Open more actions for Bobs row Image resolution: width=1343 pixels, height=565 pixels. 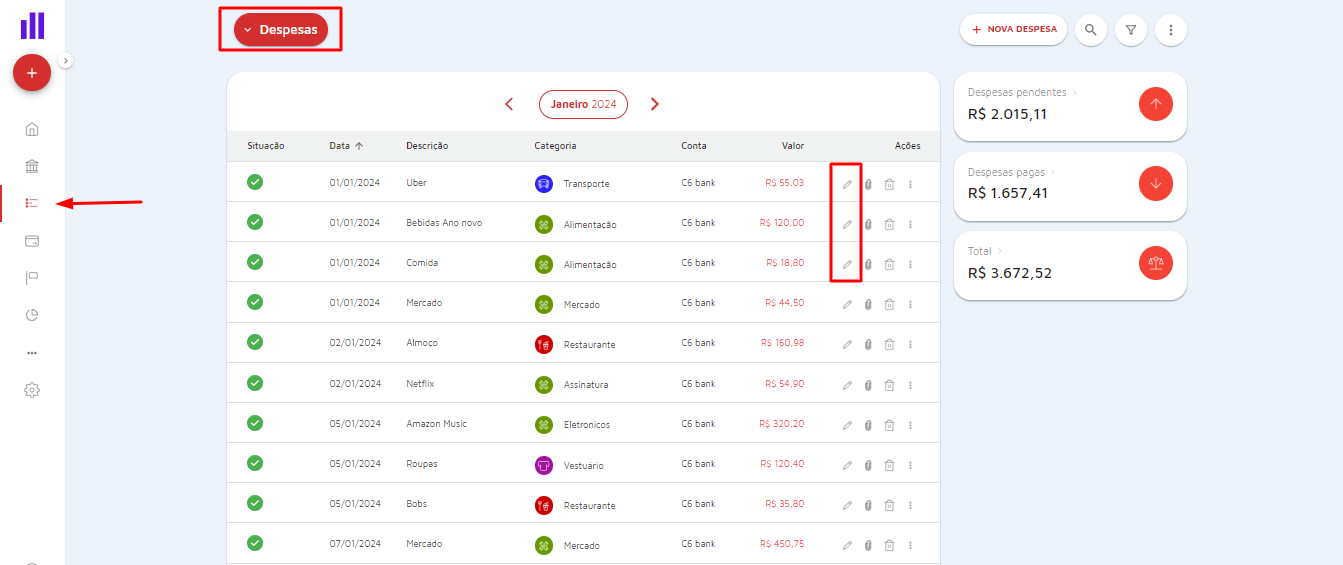910,505
